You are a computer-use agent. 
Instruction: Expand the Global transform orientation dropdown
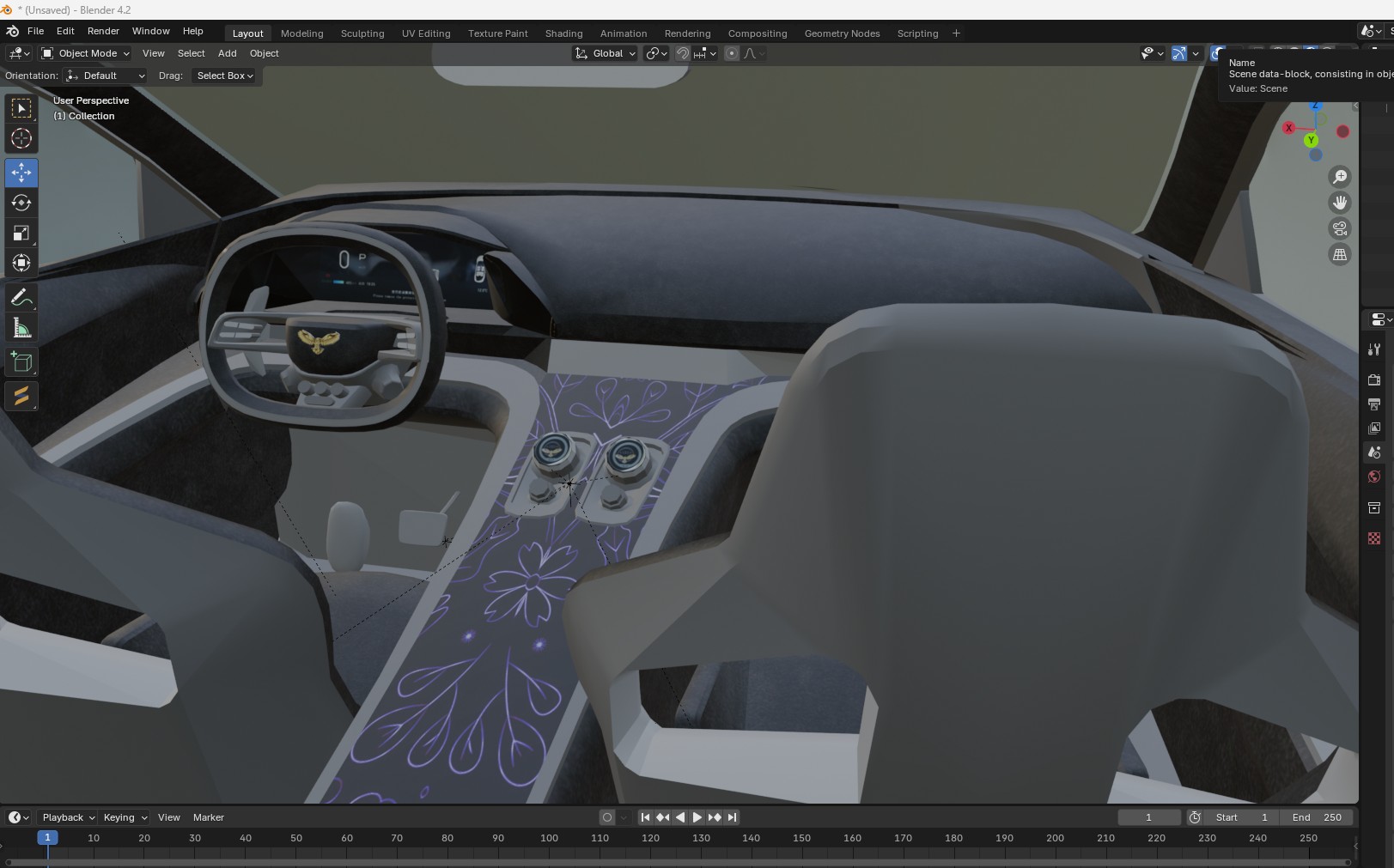point(606,53)
